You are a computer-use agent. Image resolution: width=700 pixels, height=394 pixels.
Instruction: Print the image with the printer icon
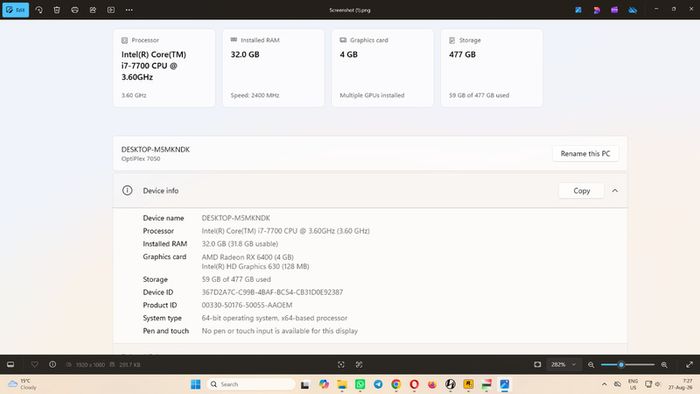coord(75,10)
